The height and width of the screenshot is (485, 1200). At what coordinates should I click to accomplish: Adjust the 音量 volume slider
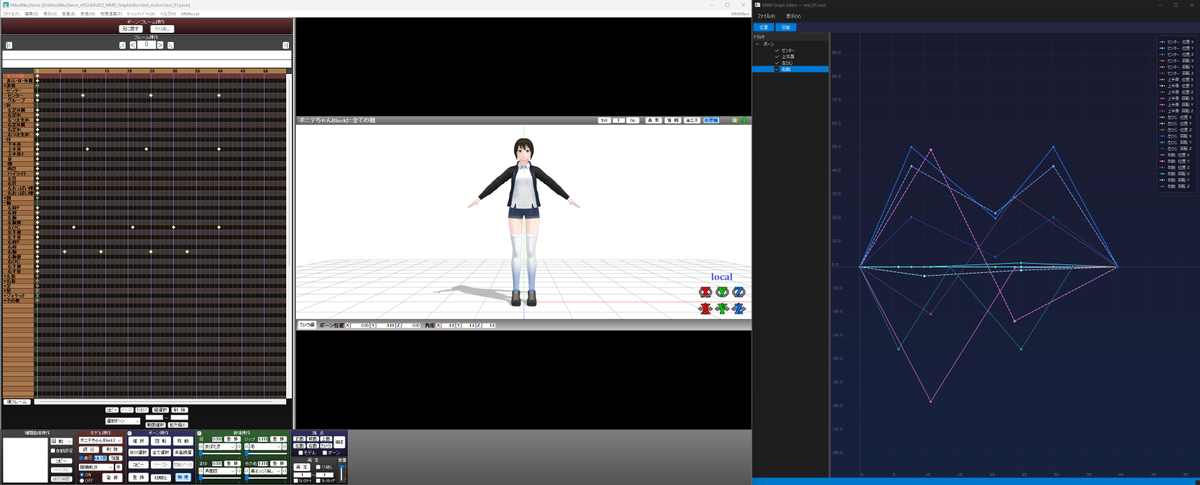[341, 474]
